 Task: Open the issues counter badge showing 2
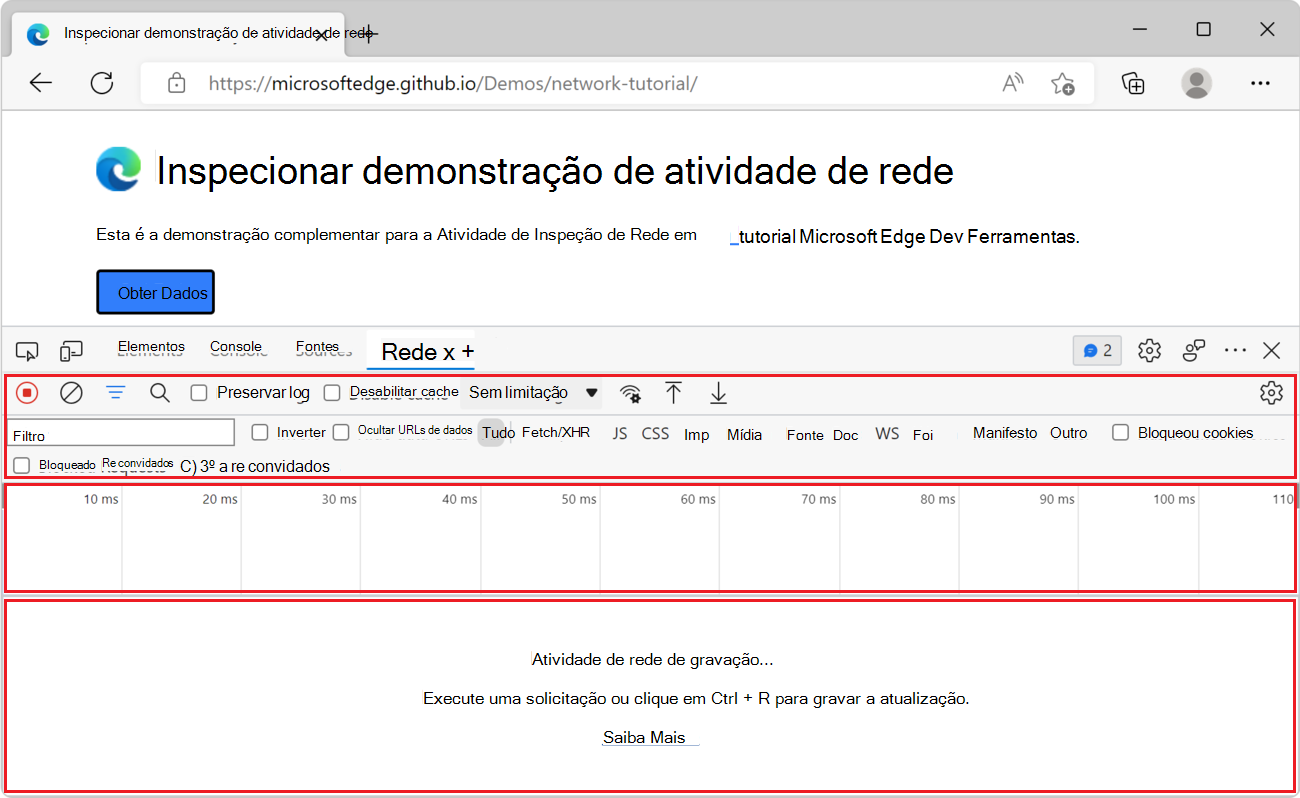coord(1097,351)
